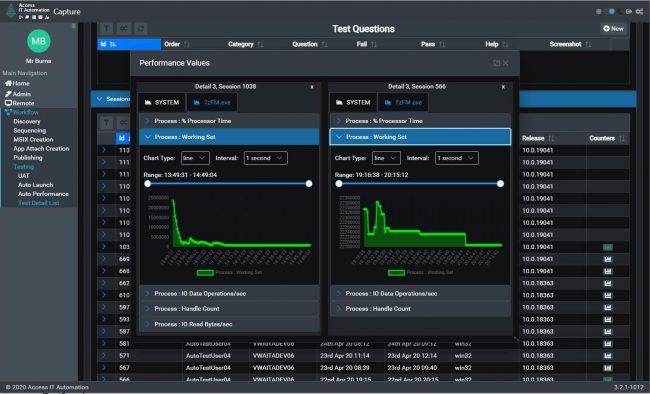Open Chart Type dropdown in Session 566 panel

(386, 158)
